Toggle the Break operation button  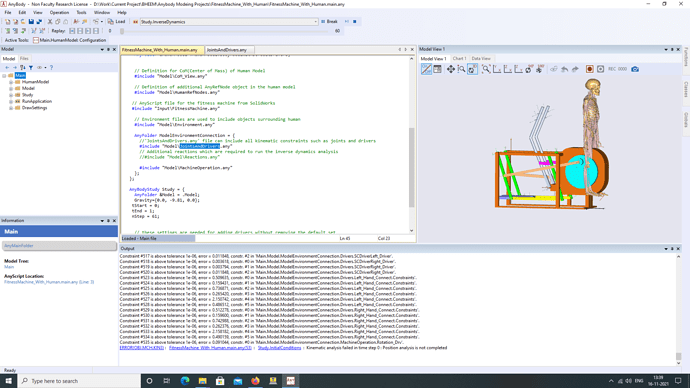(329, 22)
